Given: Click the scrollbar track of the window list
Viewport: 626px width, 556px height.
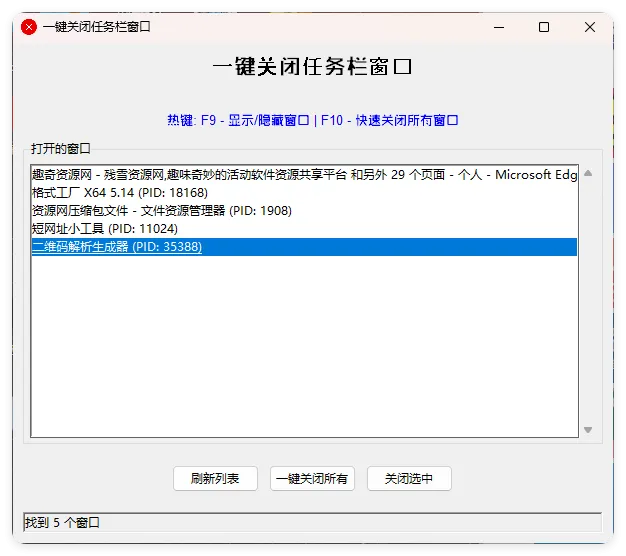Looking at the screenshot, I should (x=588, y=300).
